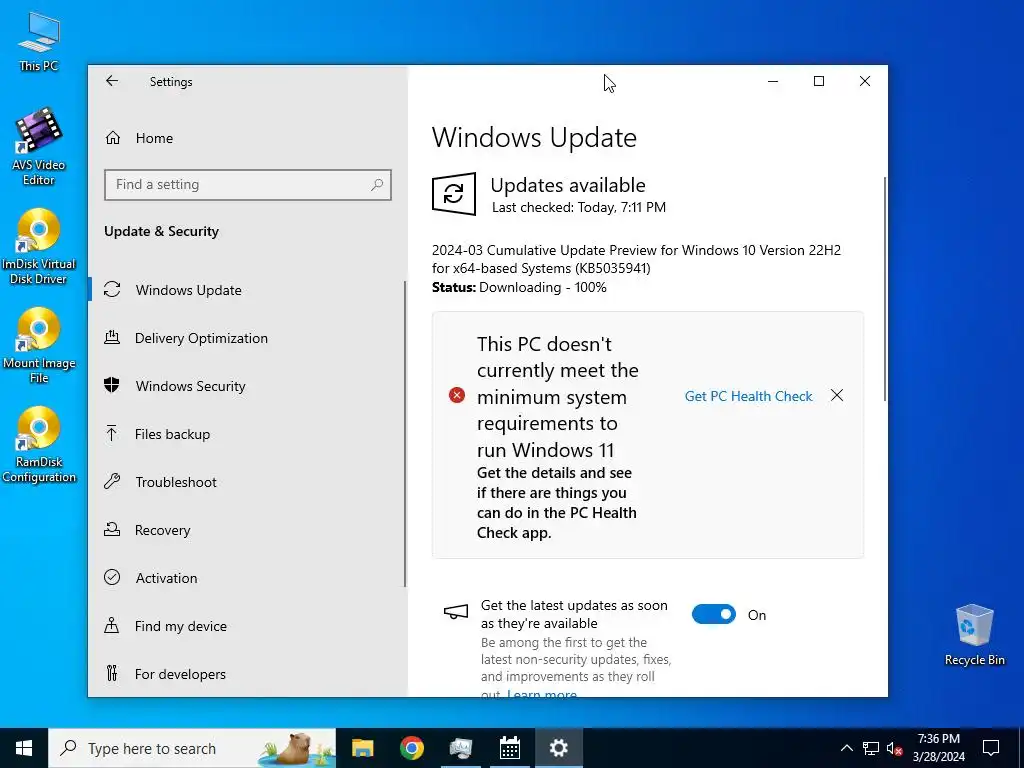Open Files backup settings
The height and width of the screenshot is (768, 1024).
172,434
